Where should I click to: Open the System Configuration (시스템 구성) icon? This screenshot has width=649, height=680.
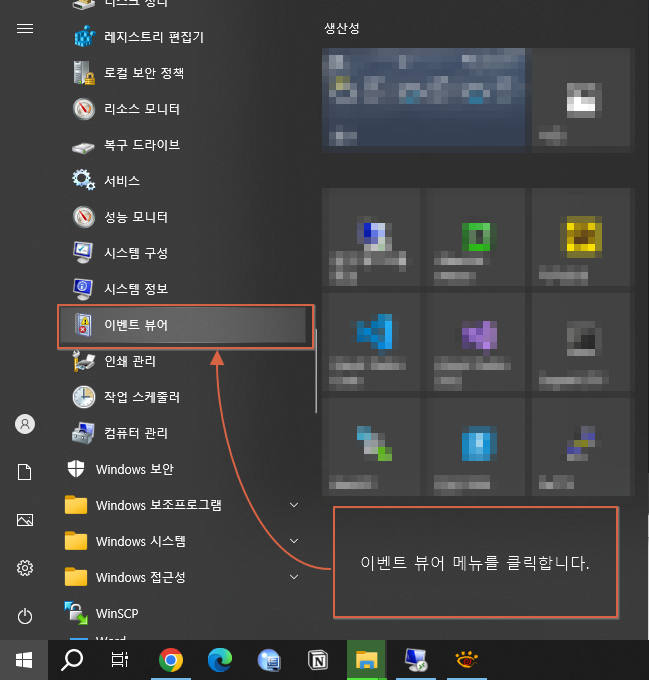[83, 252]
